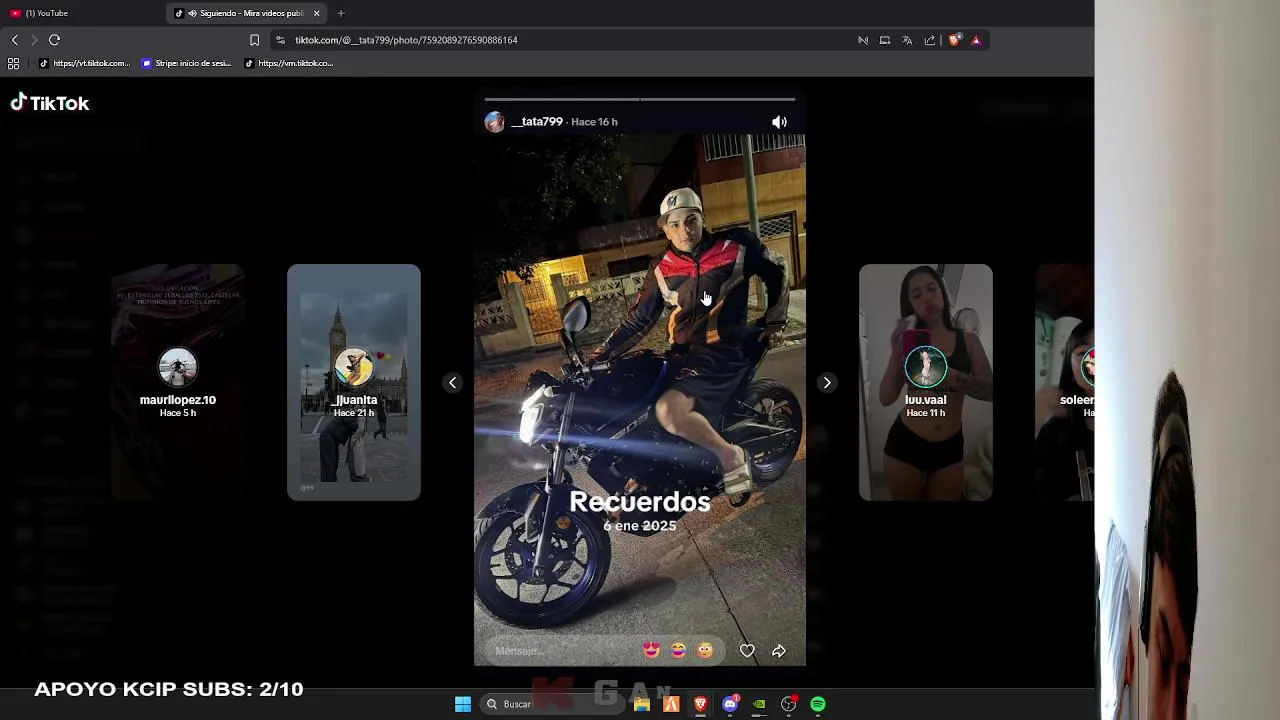Open the vm.tiktok.com bookmark

(289, 63)
